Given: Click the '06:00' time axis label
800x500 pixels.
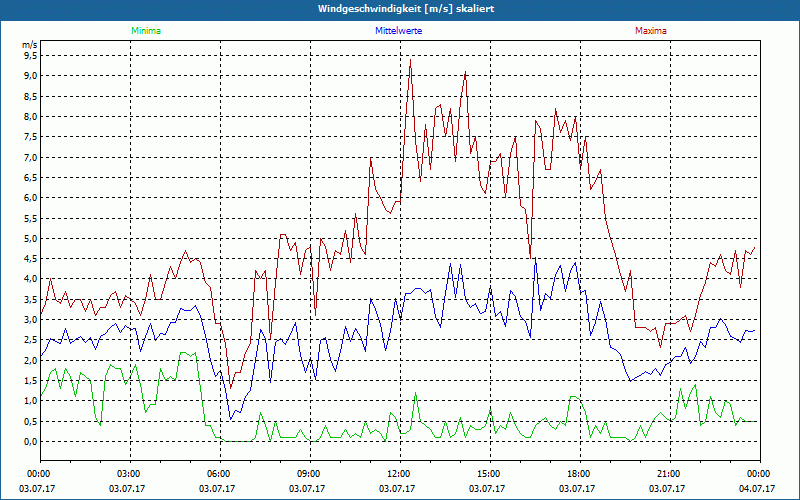Looking at the screenshot, I should point(220,474).
